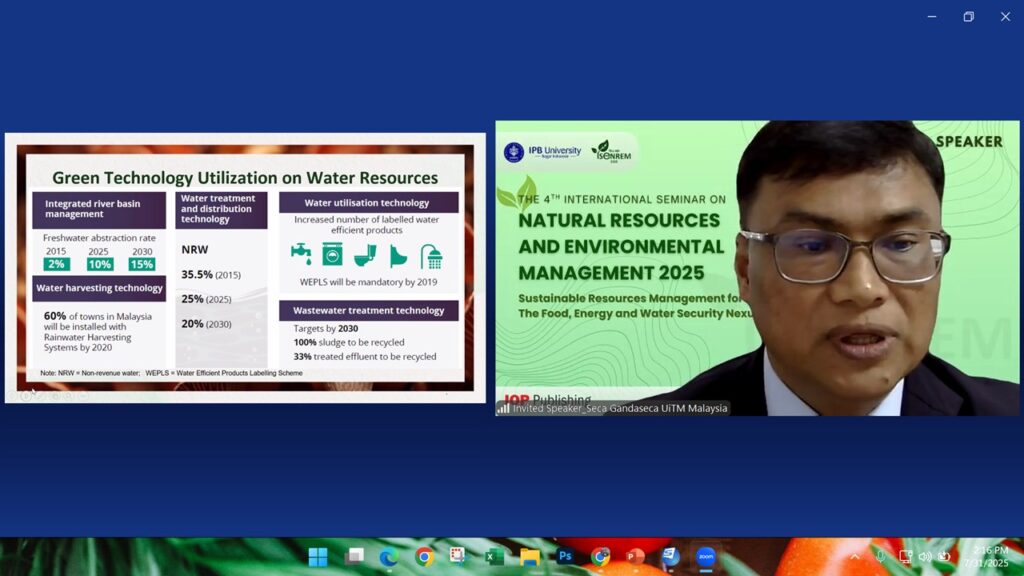The height and width of the screenshot is (576, 1024).
Task: Open Zoom app from the taskbar
Action: coord(706,557)
